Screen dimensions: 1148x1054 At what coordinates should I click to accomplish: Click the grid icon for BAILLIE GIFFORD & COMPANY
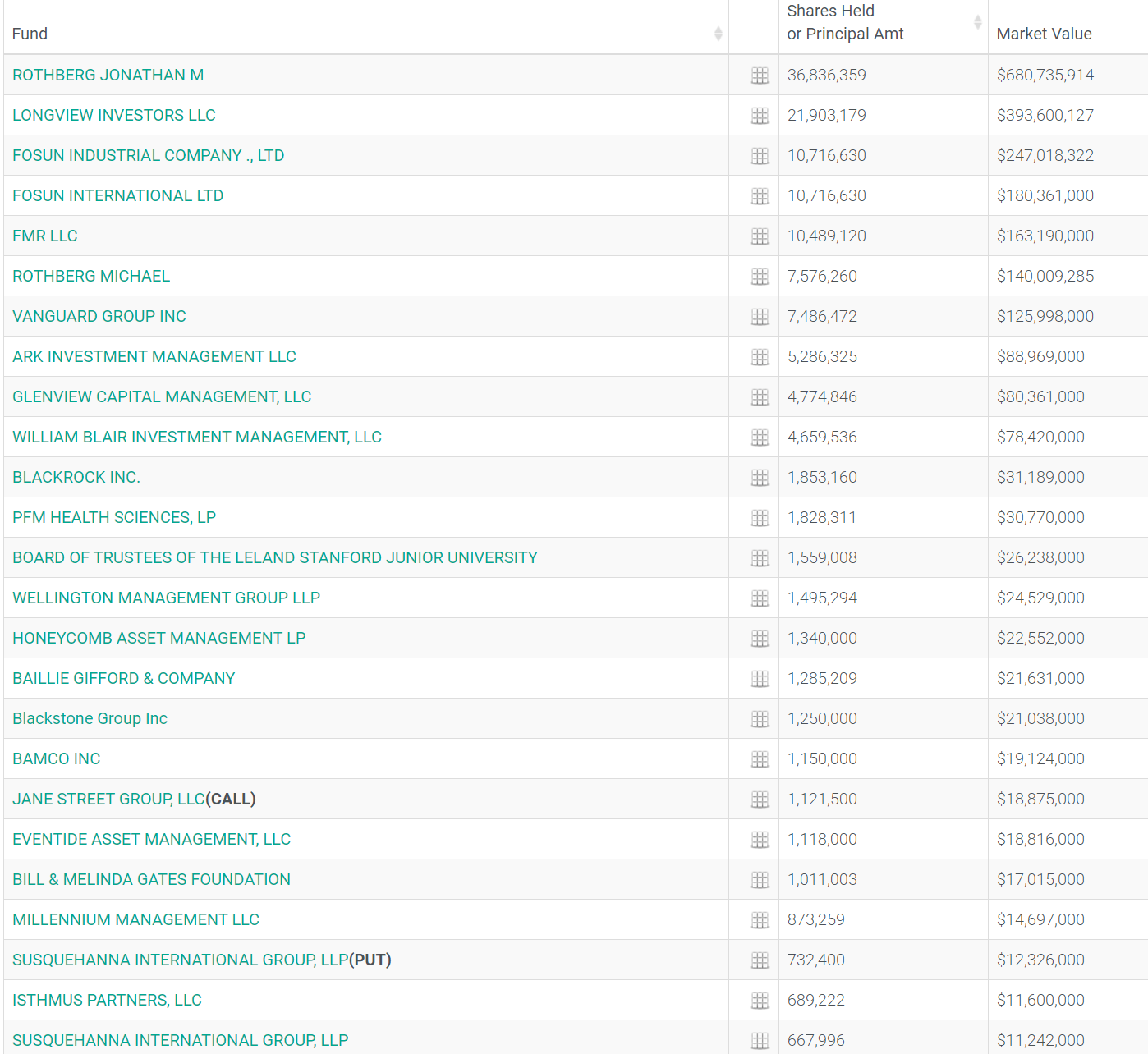[x=760, y=679]
